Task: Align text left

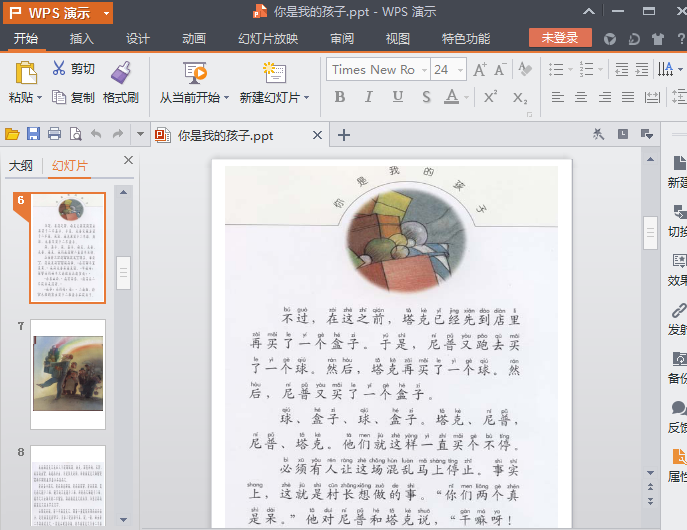Action: tap(558, 97)
